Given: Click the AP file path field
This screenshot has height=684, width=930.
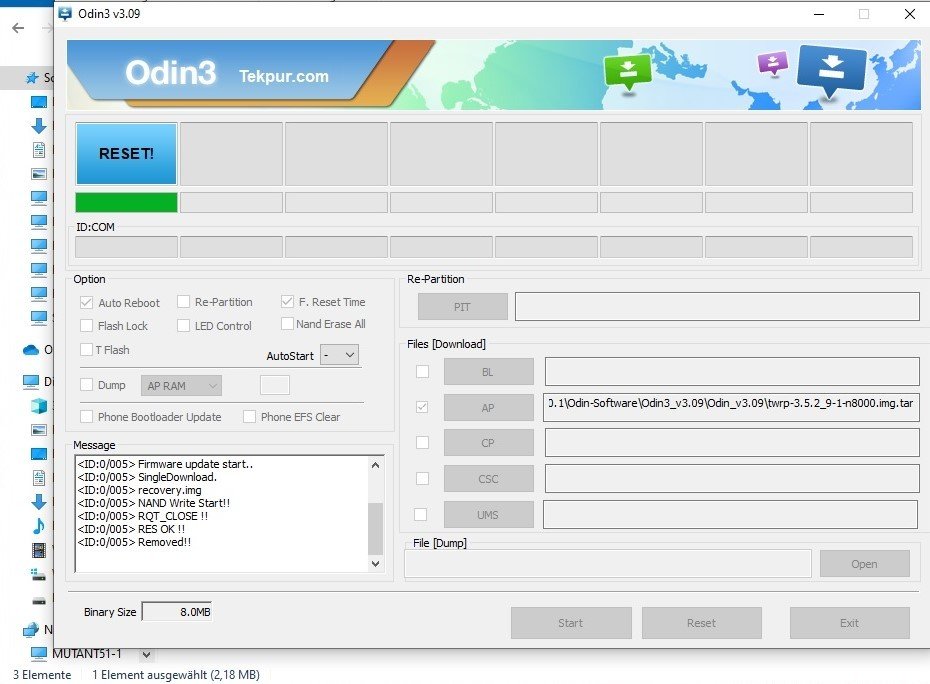Looking at the screenshot, I should point(731,407).
